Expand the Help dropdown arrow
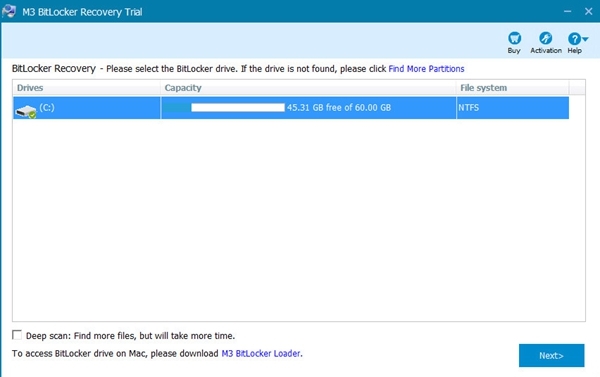 [585, 39]
